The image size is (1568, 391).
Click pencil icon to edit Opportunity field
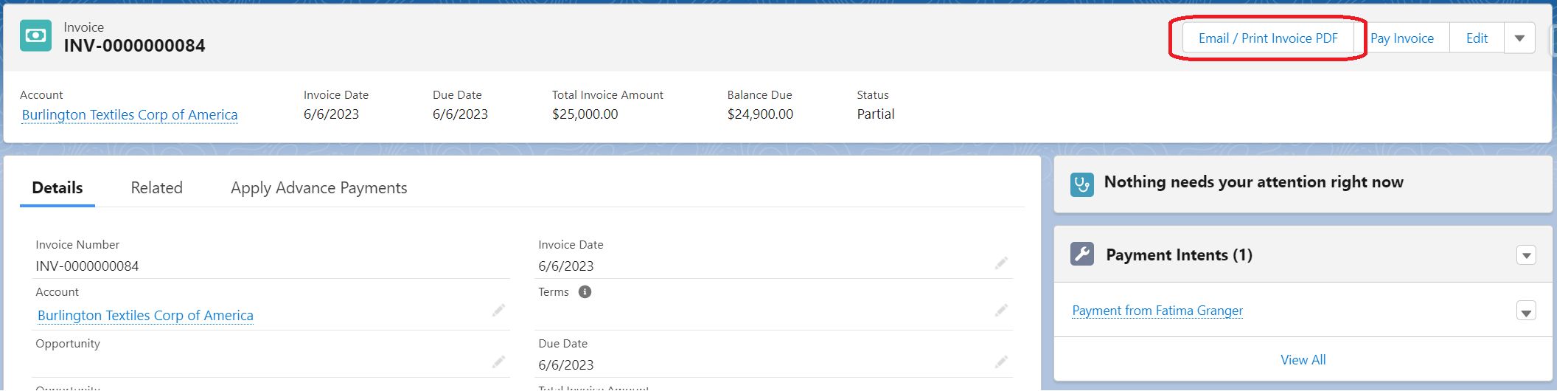[498, 361]
